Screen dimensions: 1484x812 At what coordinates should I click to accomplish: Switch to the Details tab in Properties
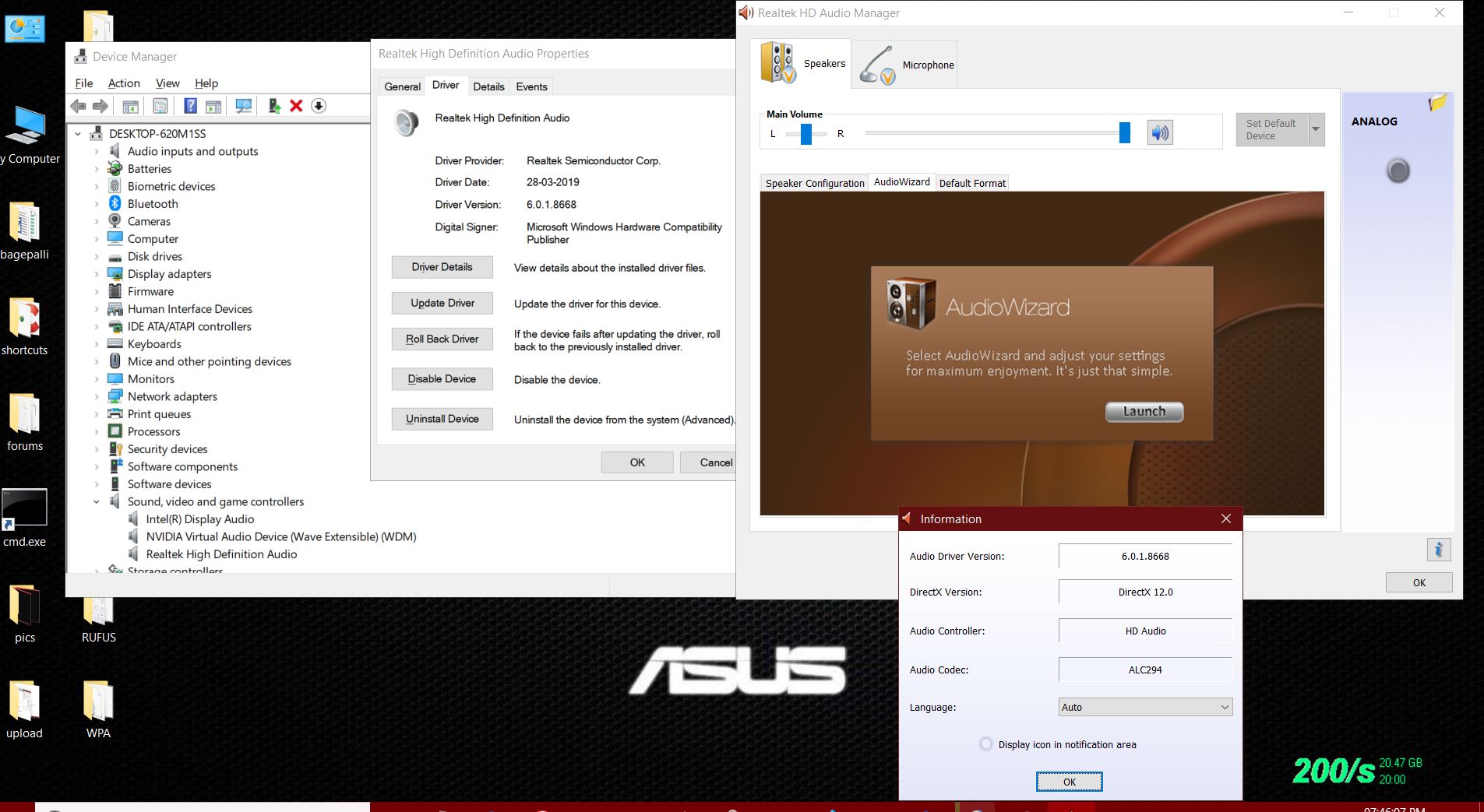[x=488, y=86]
